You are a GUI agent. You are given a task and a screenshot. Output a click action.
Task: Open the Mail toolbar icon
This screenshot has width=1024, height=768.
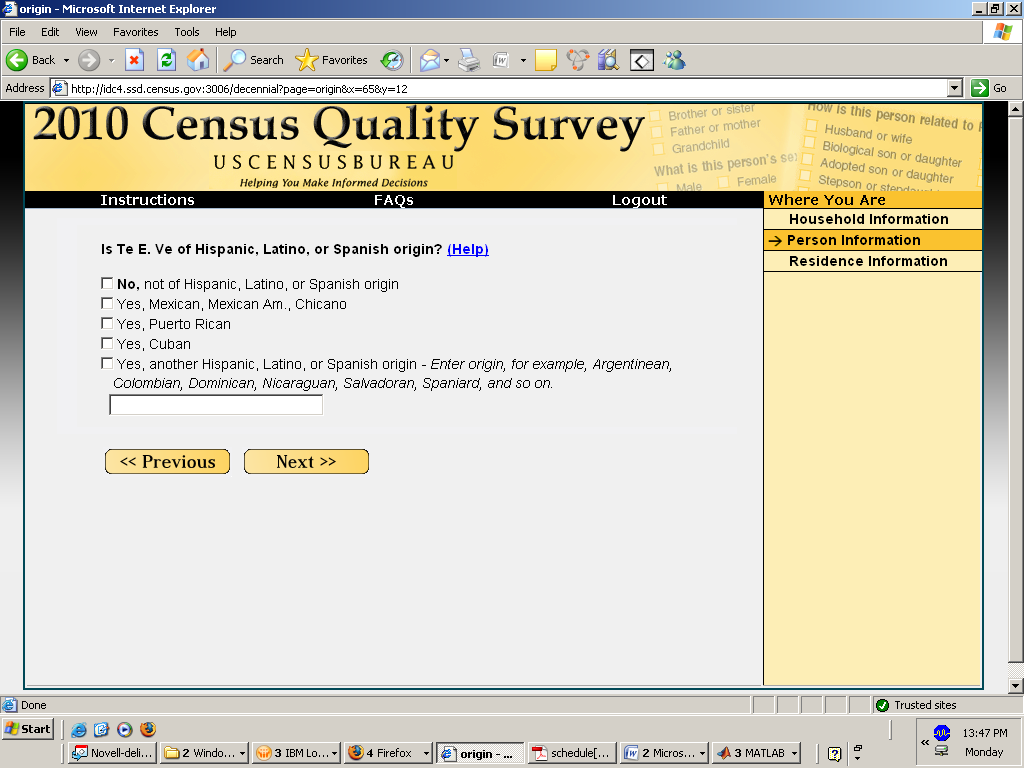point(429,60)
